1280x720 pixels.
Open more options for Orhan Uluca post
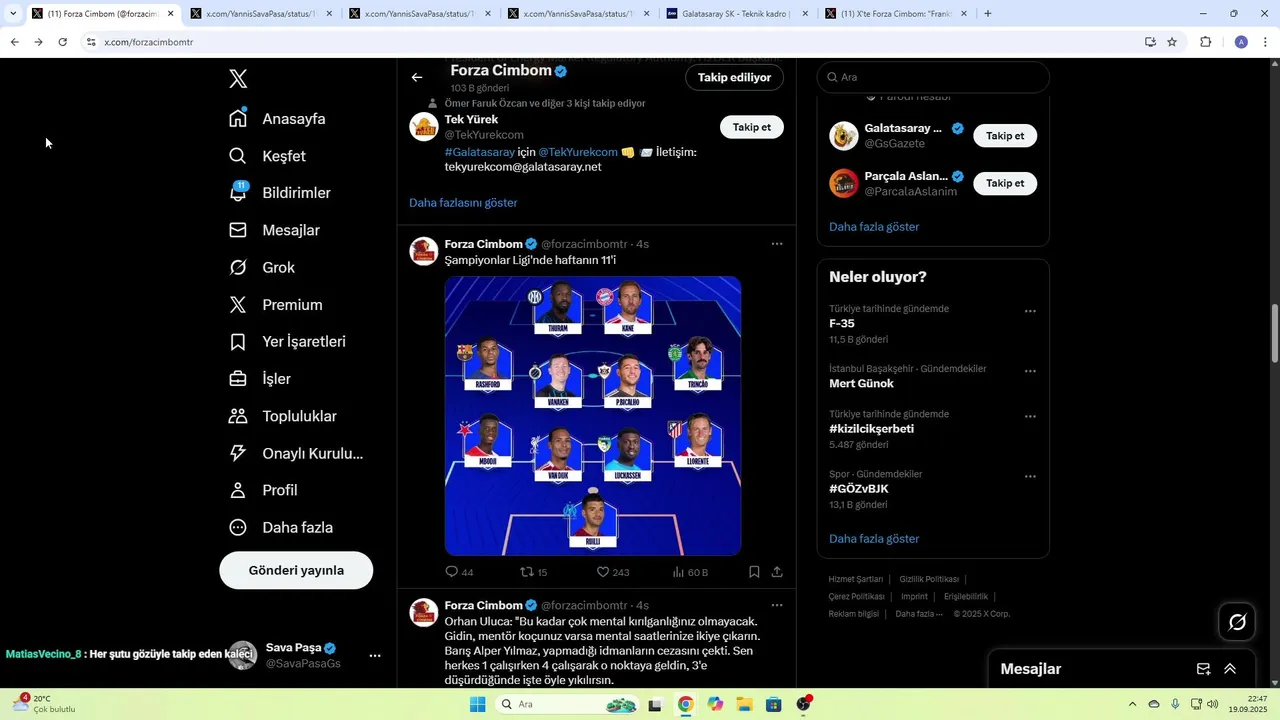point(777,605)
